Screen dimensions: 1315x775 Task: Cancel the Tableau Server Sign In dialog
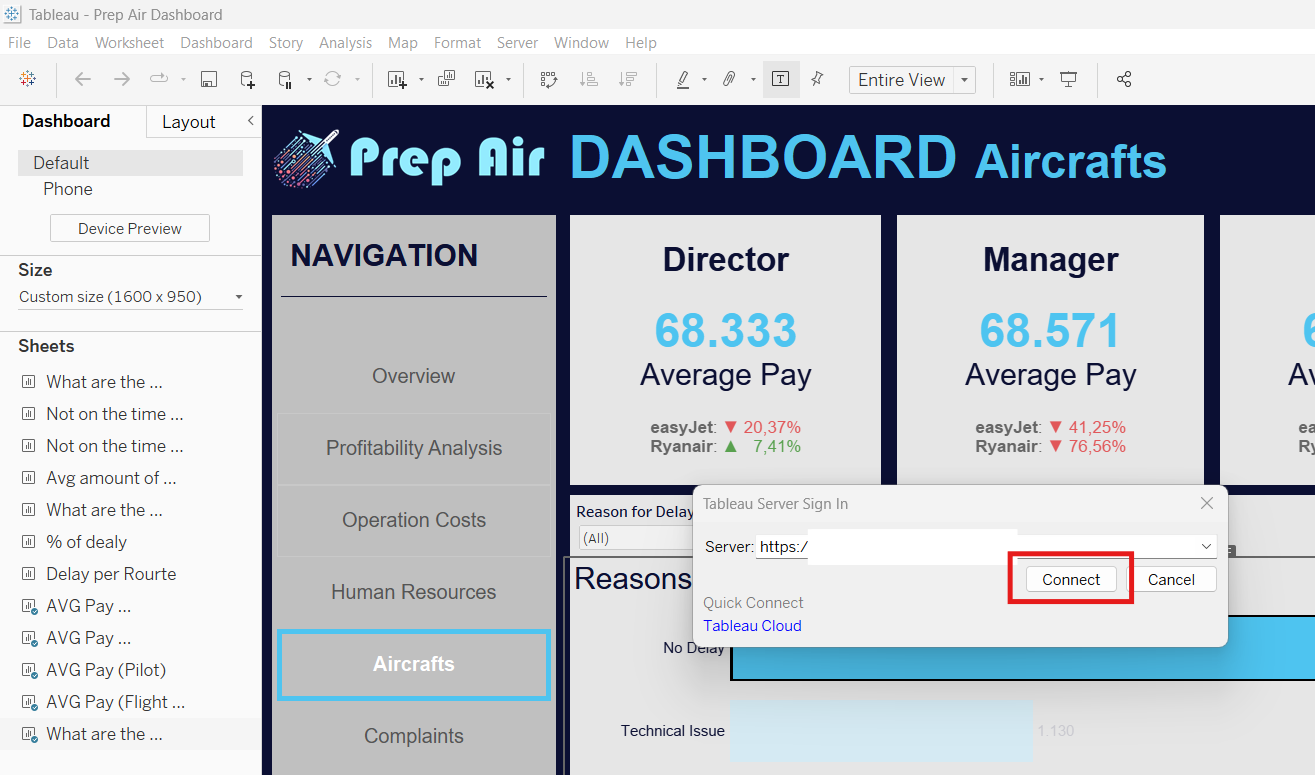point(1171,579)
